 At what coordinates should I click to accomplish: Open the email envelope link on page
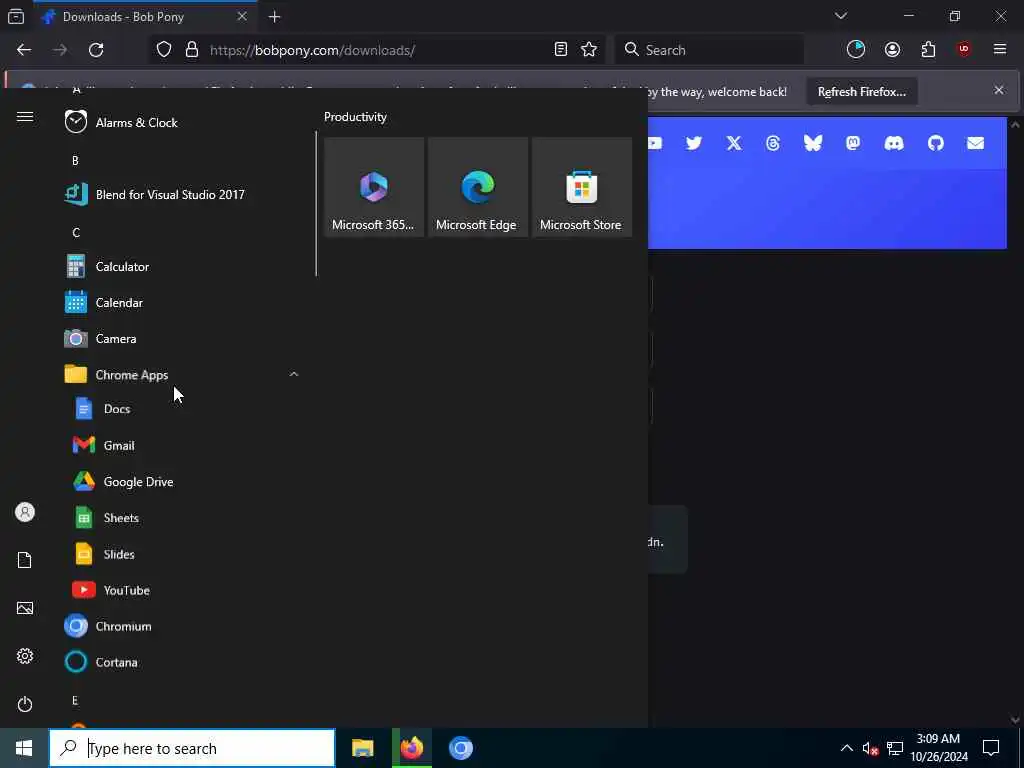(x=976, y=143)
